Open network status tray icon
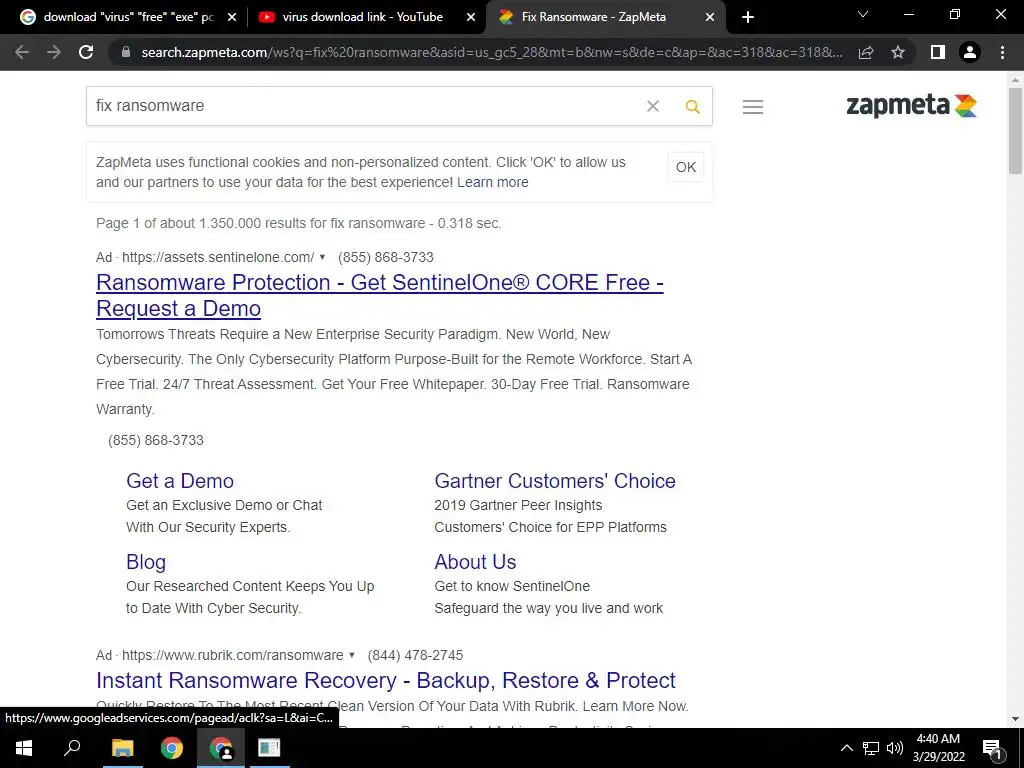This screenshot has width=1024, height=768. coord(871,748)
